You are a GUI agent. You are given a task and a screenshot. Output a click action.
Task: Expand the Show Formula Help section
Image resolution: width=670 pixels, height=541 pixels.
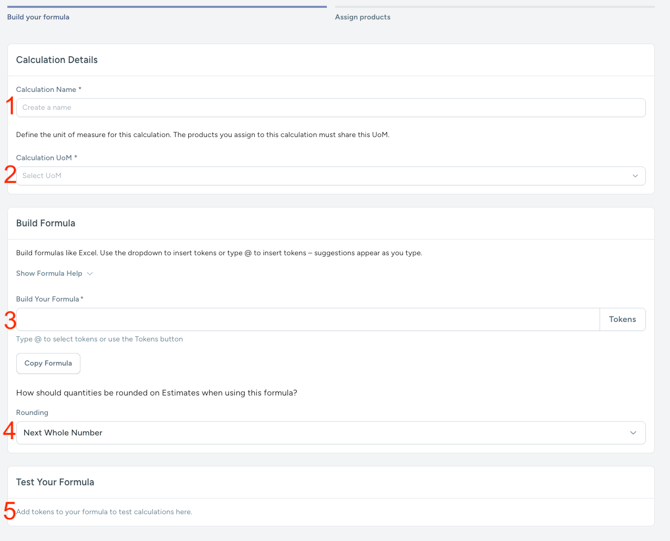(49, 274)
